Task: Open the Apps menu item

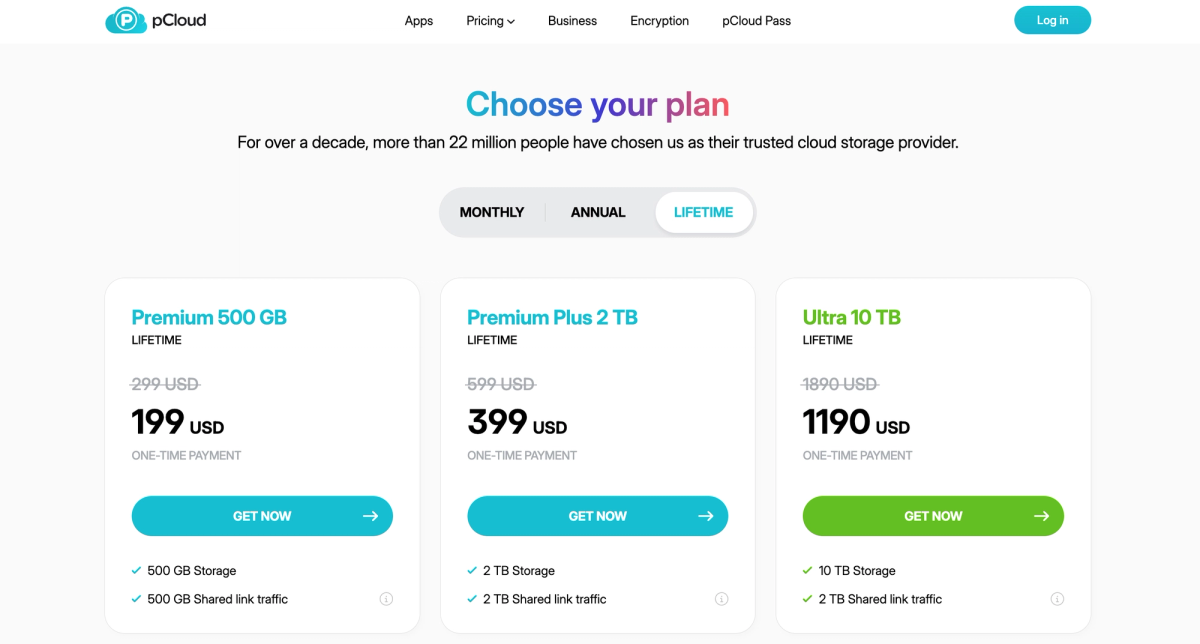Action: click(x=419, y=20)
